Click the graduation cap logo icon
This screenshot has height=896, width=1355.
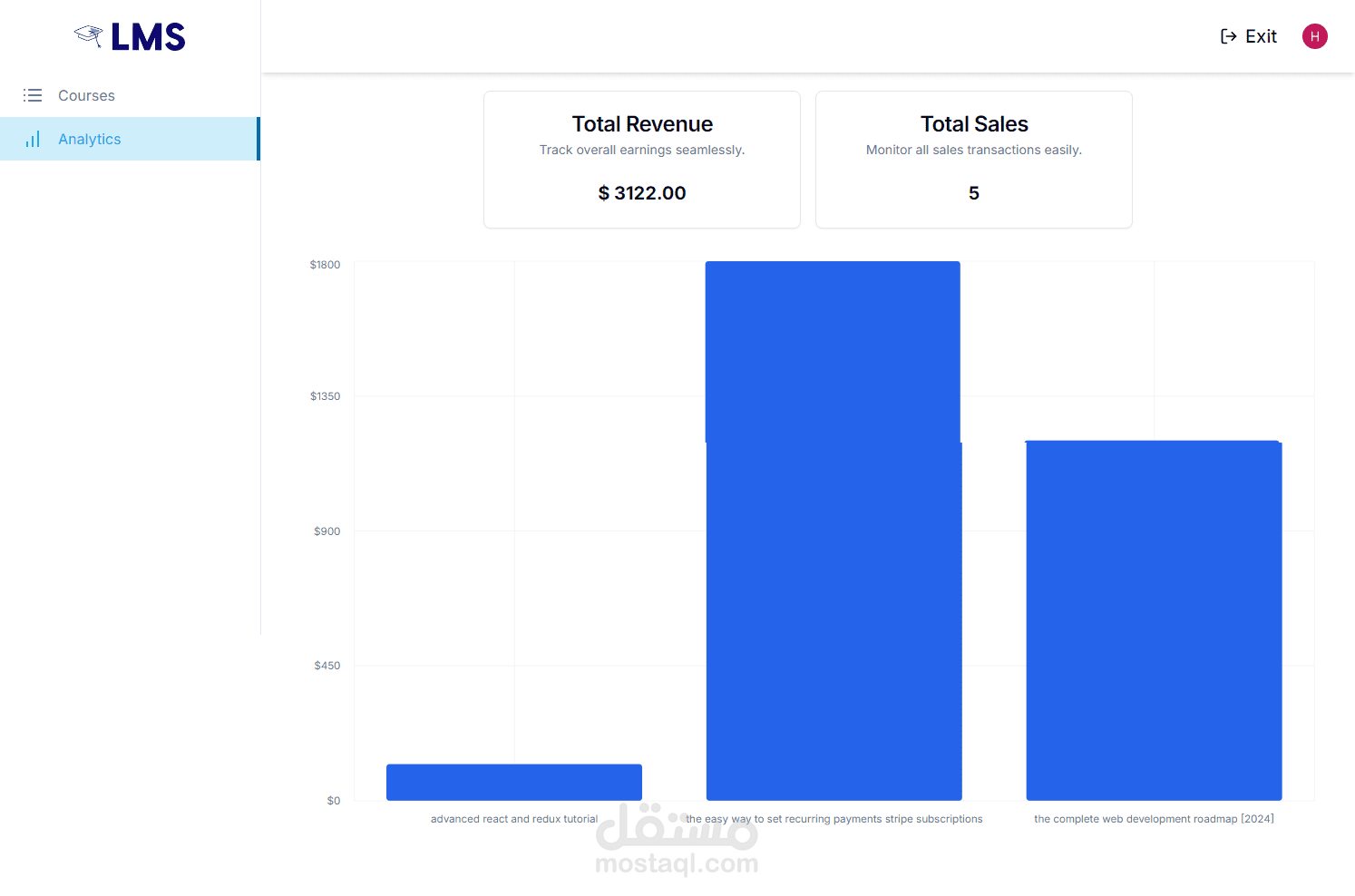point(89,36)
